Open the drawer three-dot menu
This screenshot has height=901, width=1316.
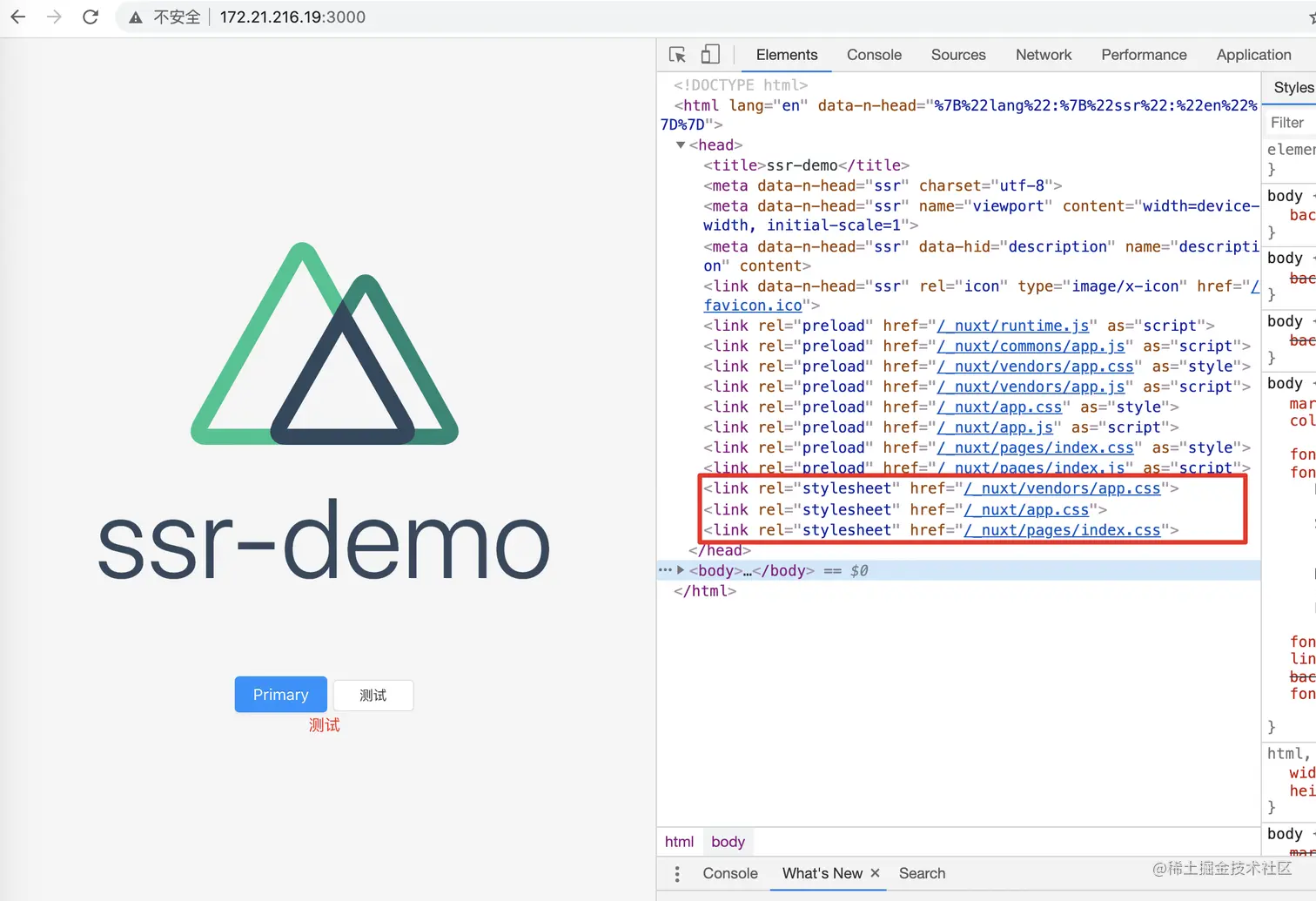click(x=677, y=873)
